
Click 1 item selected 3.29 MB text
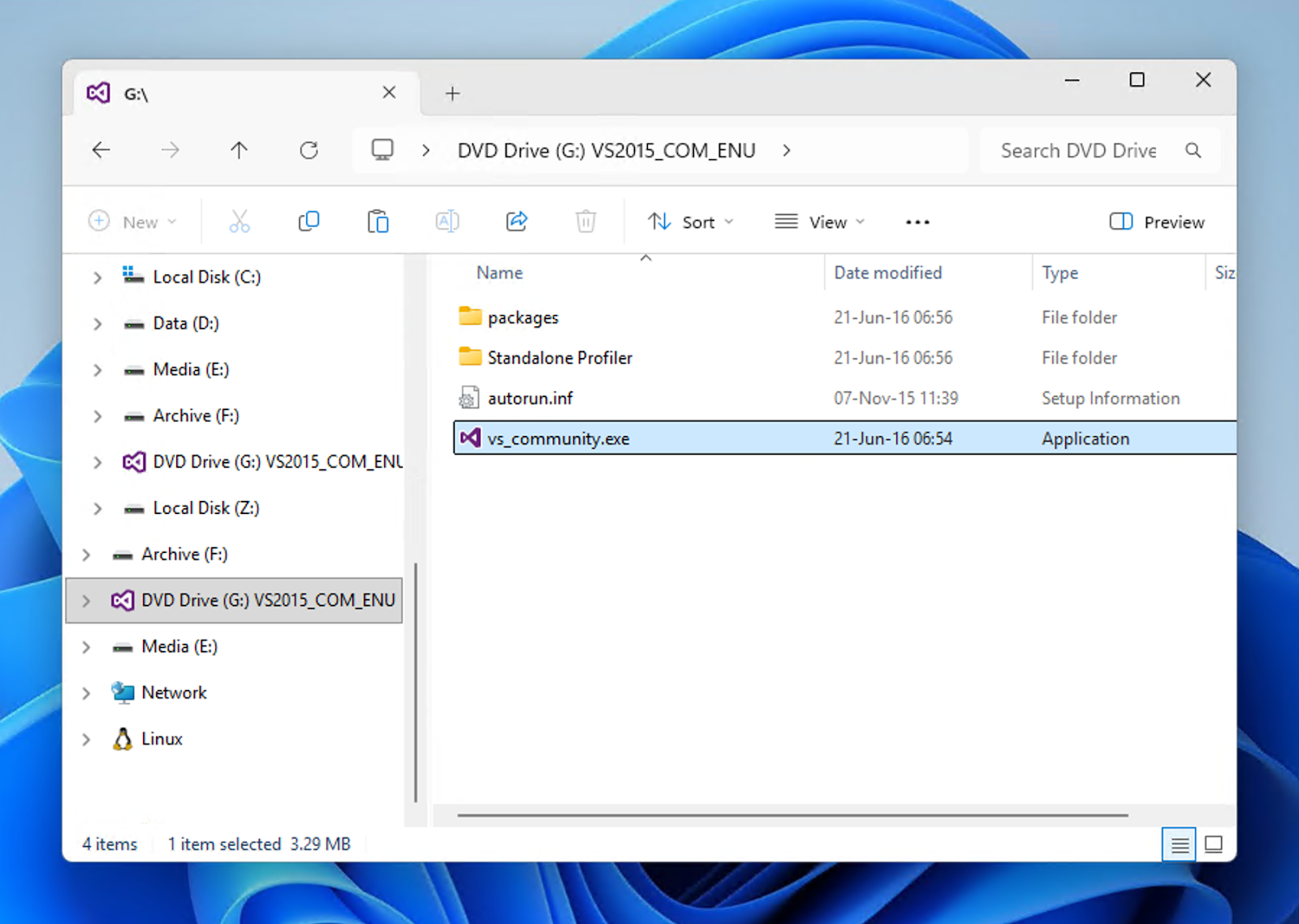[259, 844]
